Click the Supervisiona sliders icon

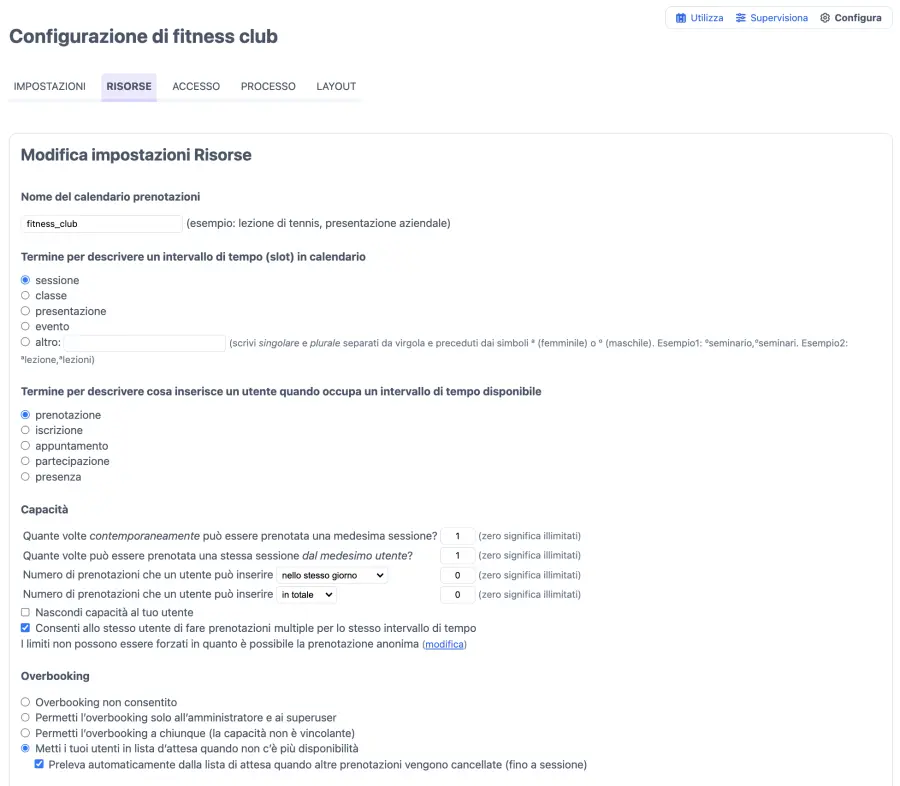741,18
